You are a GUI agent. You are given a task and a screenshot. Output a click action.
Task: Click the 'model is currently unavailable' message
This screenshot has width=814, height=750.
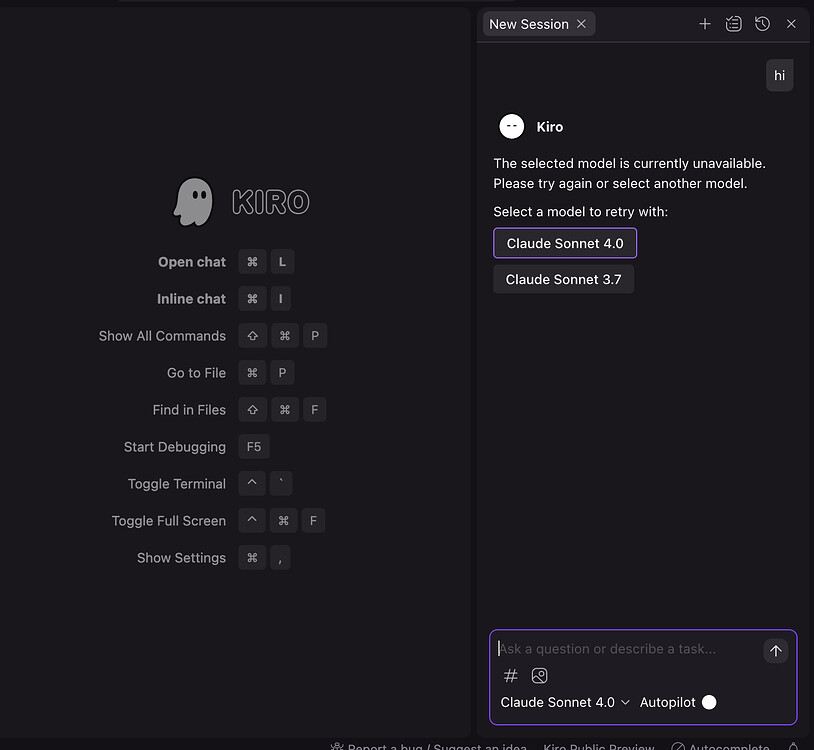(629, 173)
